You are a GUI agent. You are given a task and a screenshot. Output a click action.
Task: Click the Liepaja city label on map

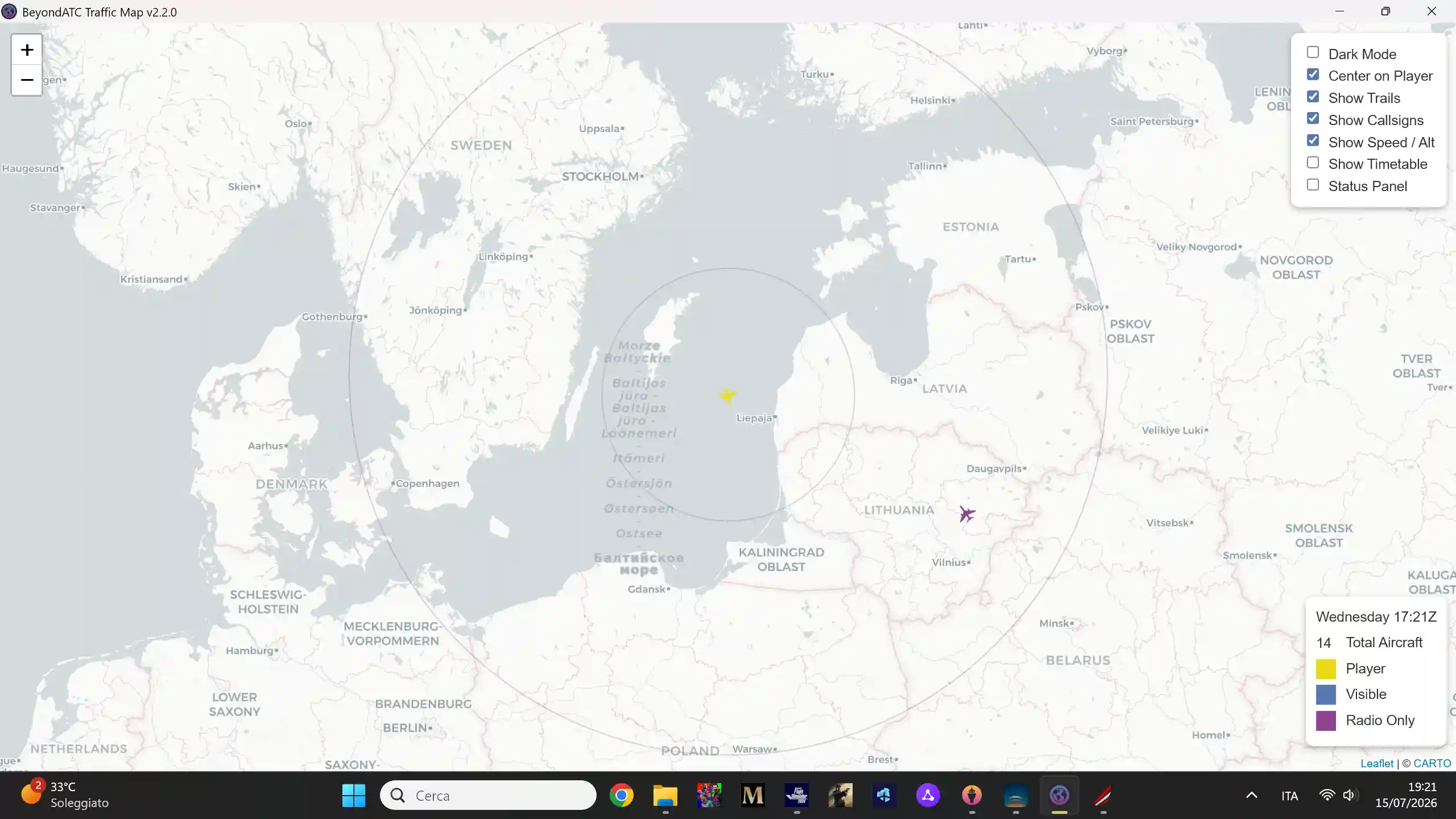(x=754, y=418)
